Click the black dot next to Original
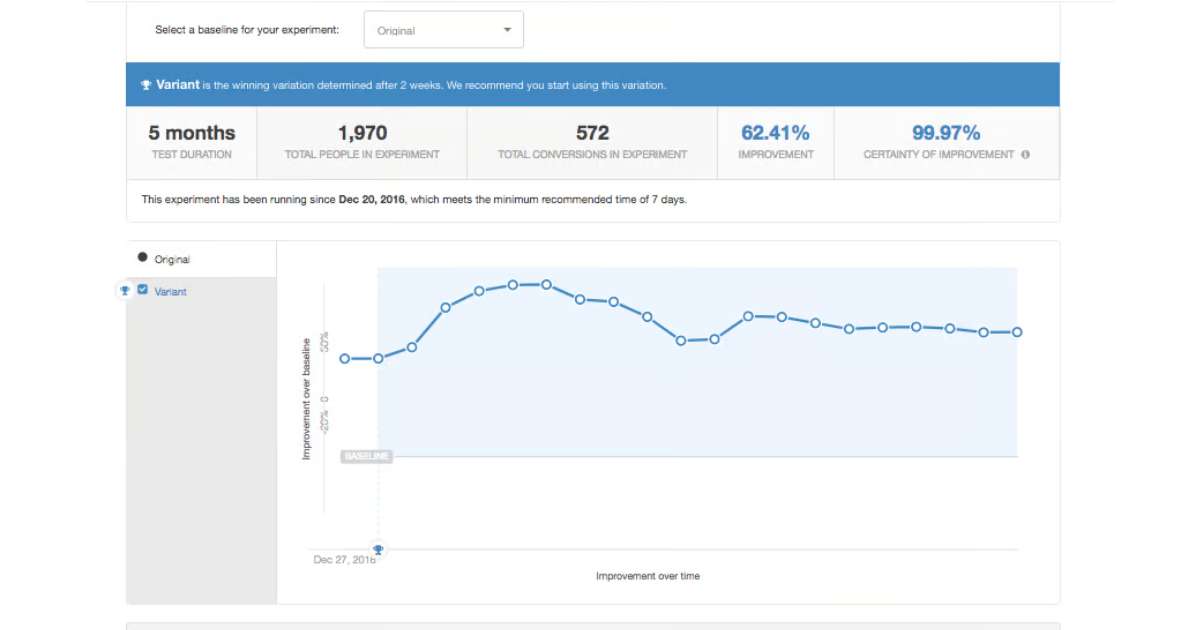This screenshot has height=630, width=1200. (143, 258)
